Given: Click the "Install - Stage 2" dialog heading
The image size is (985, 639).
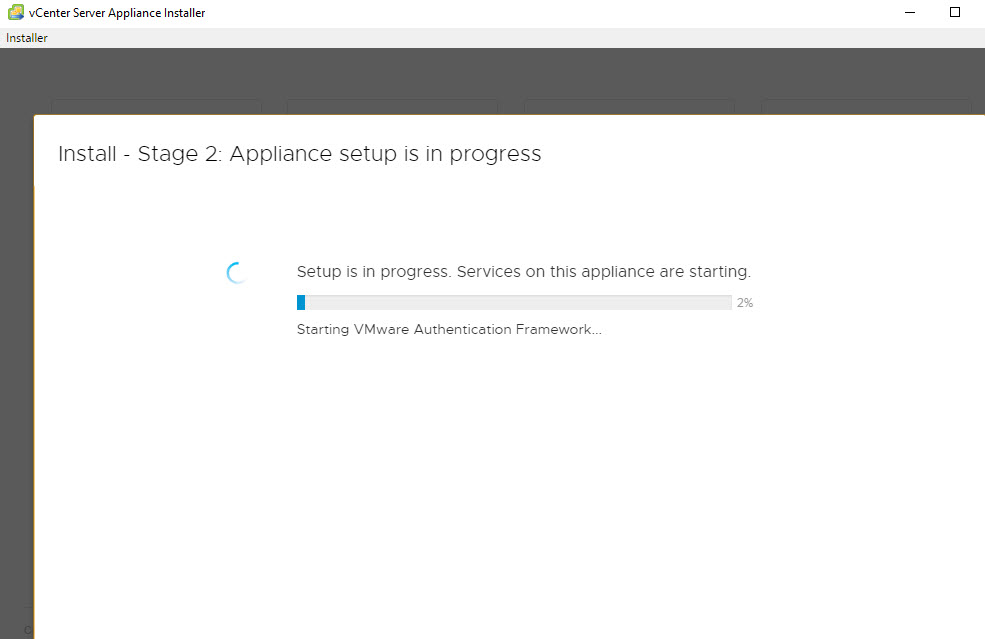Looking at the screenshot, I should pyautogui.click(x=299, y=154).
